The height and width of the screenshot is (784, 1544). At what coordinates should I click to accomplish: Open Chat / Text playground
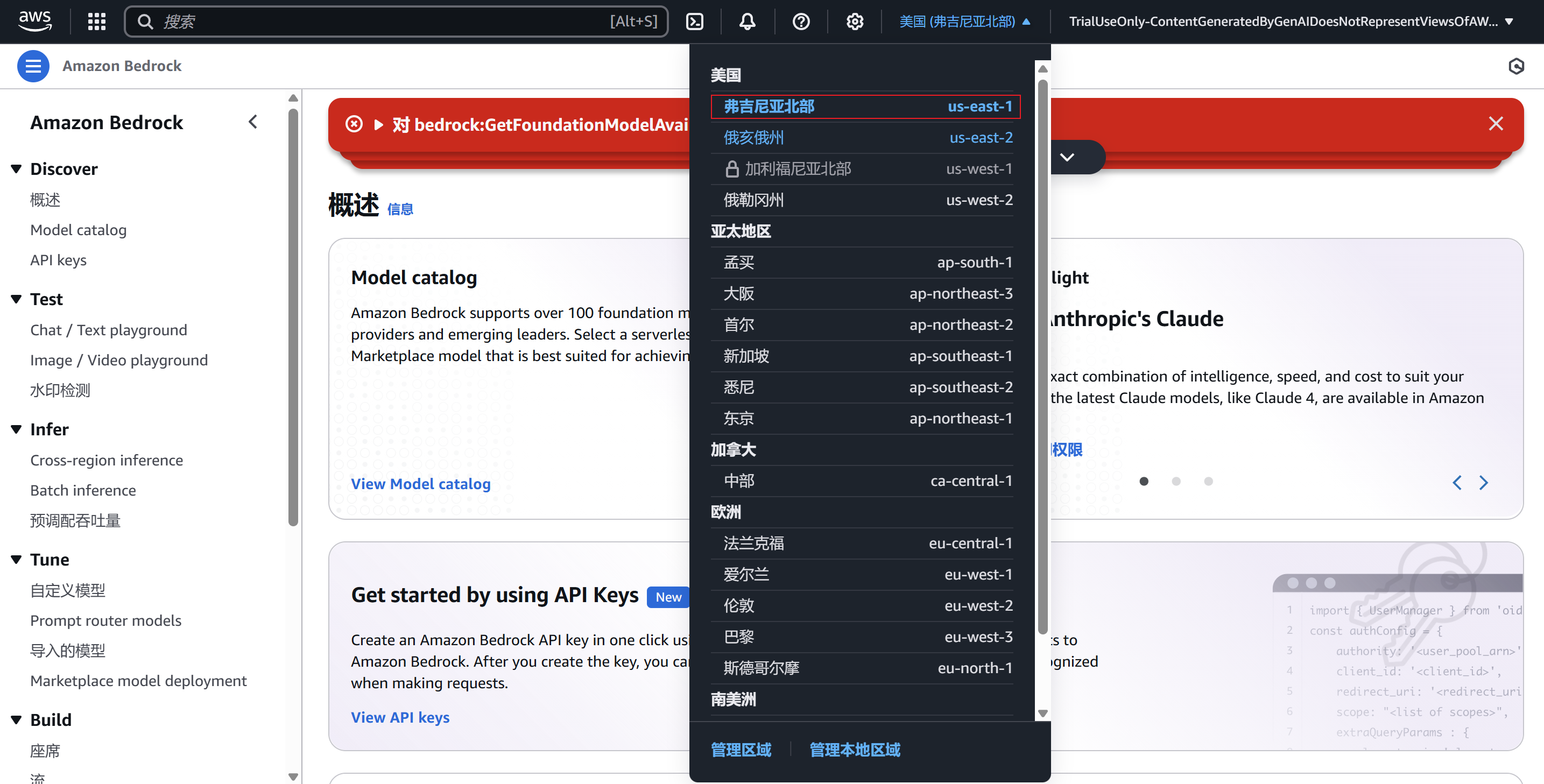pos(109,330)
